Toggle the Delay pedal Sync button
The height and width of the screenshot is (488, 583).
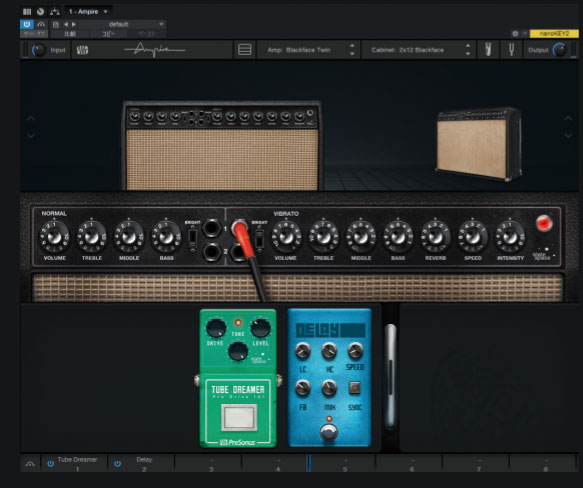coord(354,388)
